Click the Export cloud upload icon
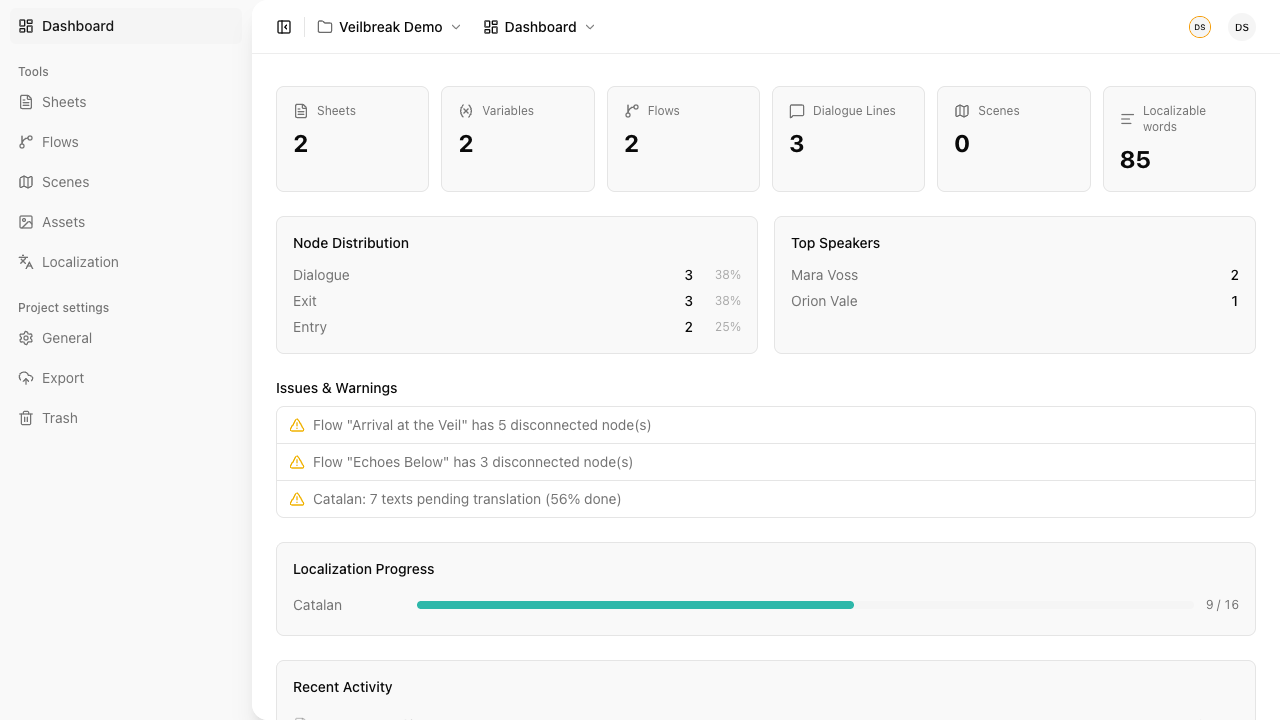This screenshot has width=1280, height=720. 26,378
